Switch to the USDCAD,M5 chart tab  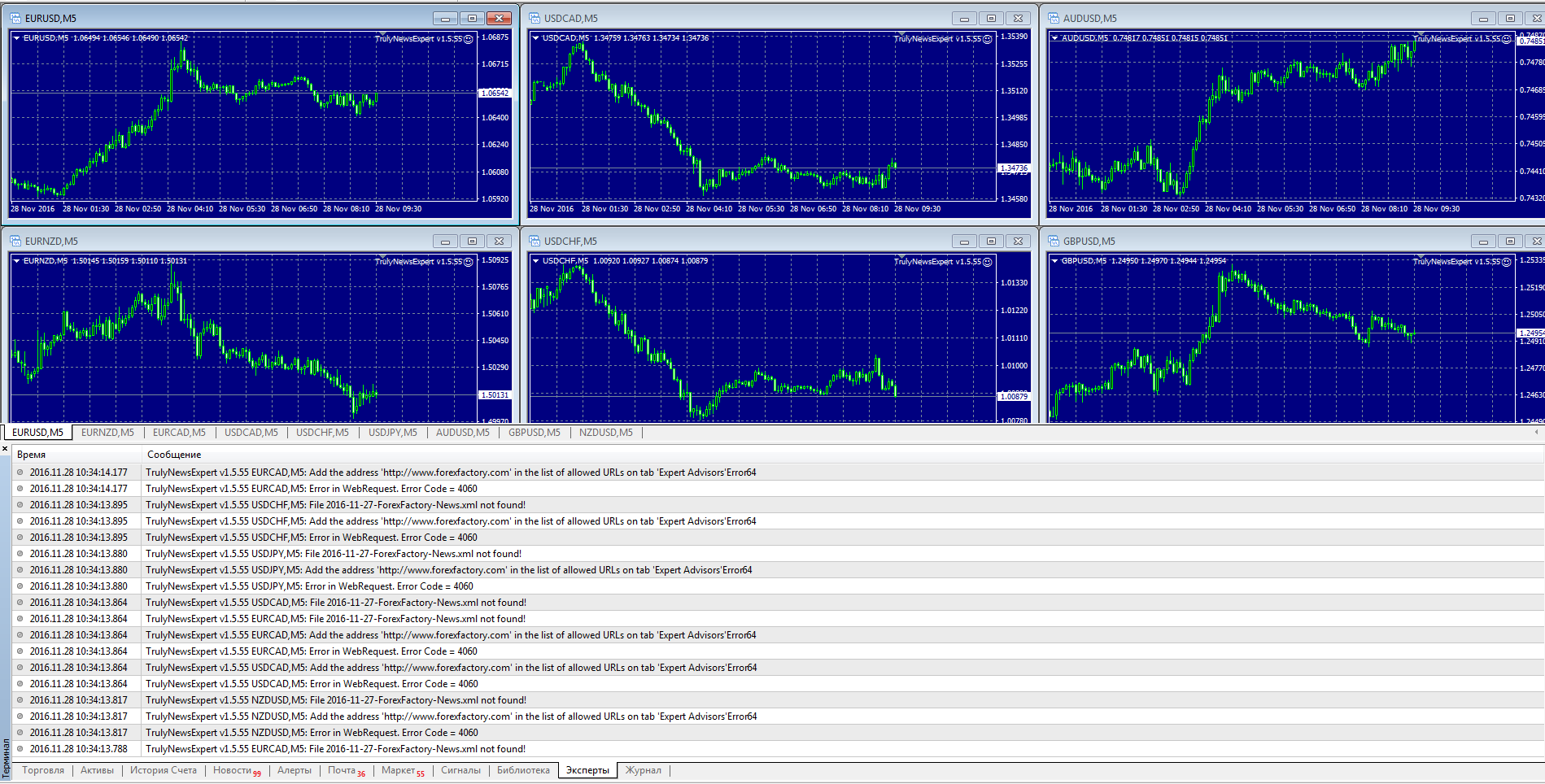point(251,433)
